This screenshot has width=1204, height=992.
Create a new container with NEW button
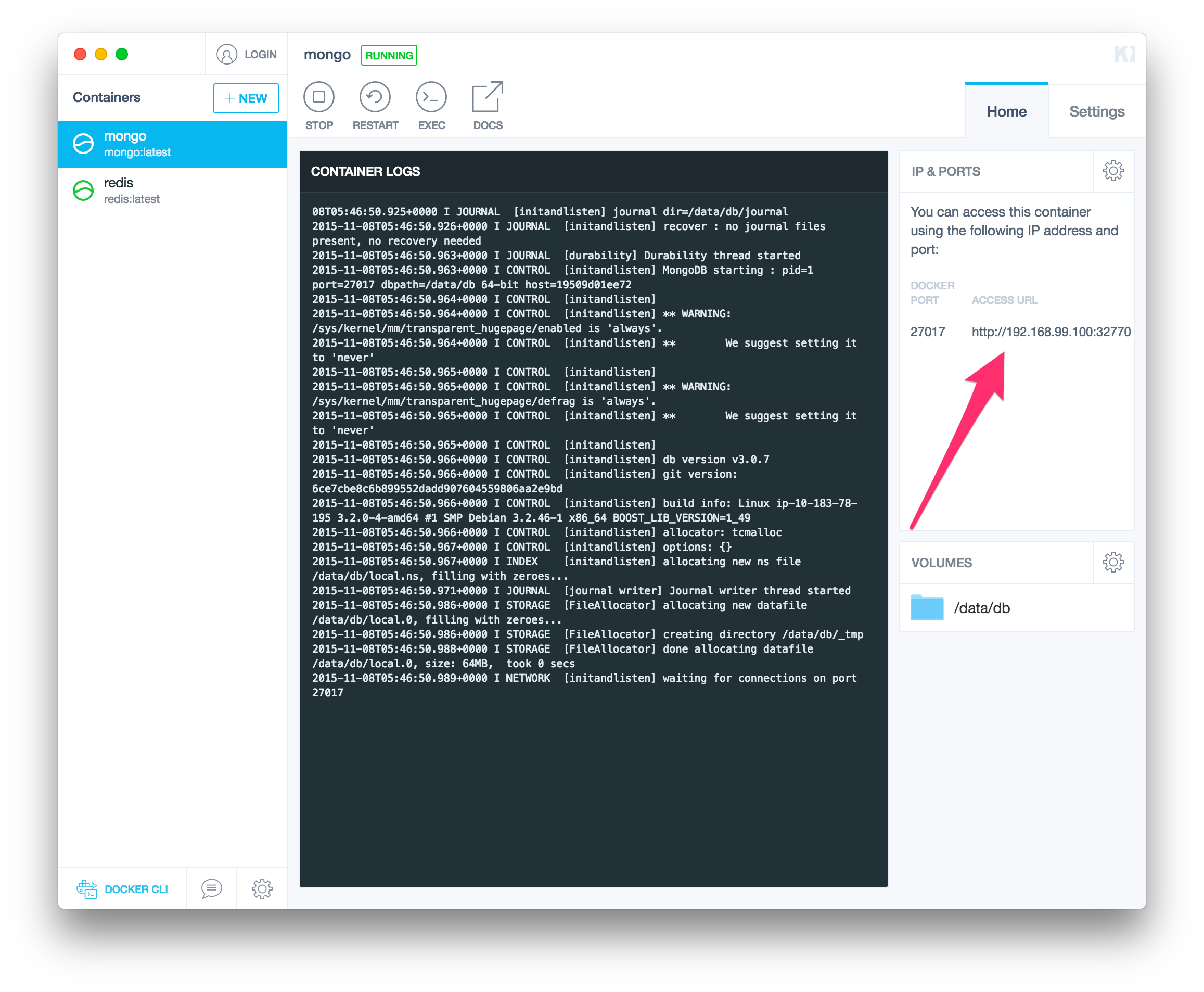tap(246, 98)
